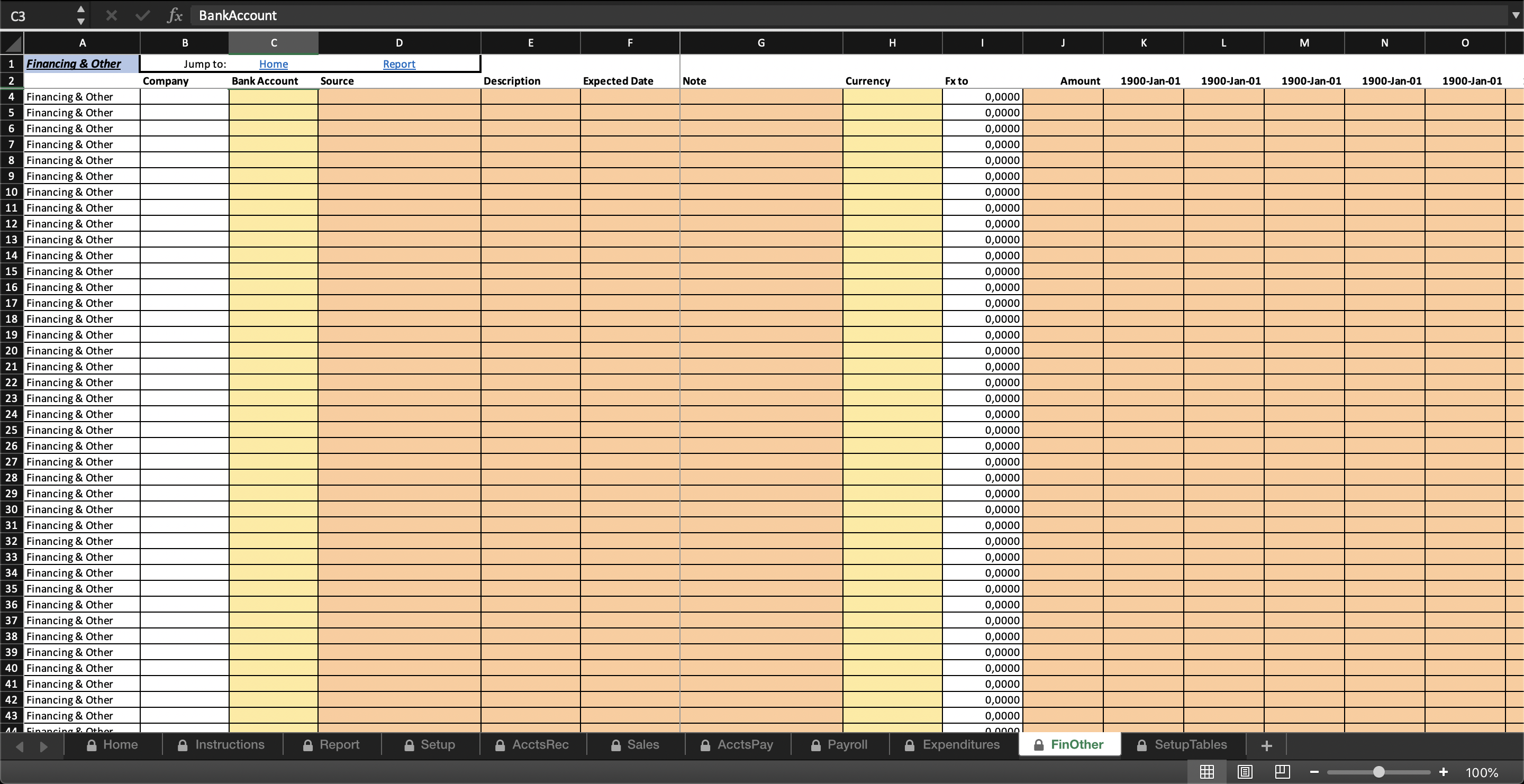1524x784 pixels.
Task: Switch to the Expenditures sheet tab
Action: pos(952,744)
